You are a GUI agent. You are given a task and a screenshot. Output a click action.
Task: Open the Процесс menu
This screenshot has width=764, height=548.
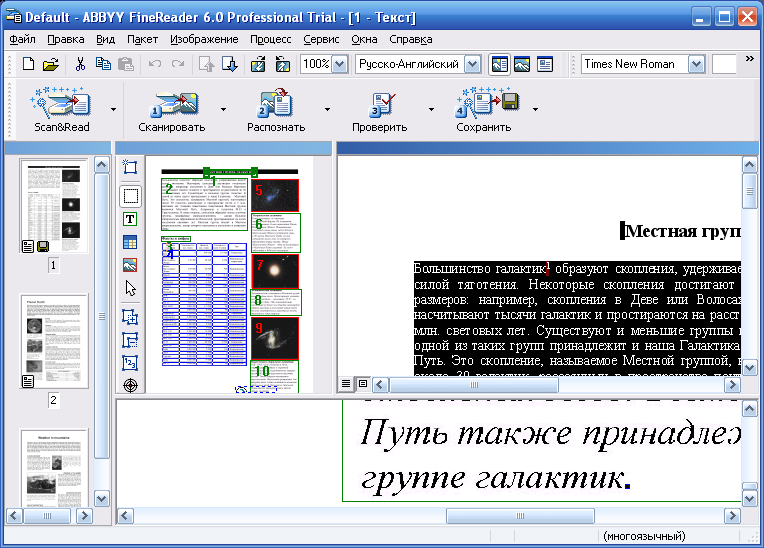pos(271,39)
